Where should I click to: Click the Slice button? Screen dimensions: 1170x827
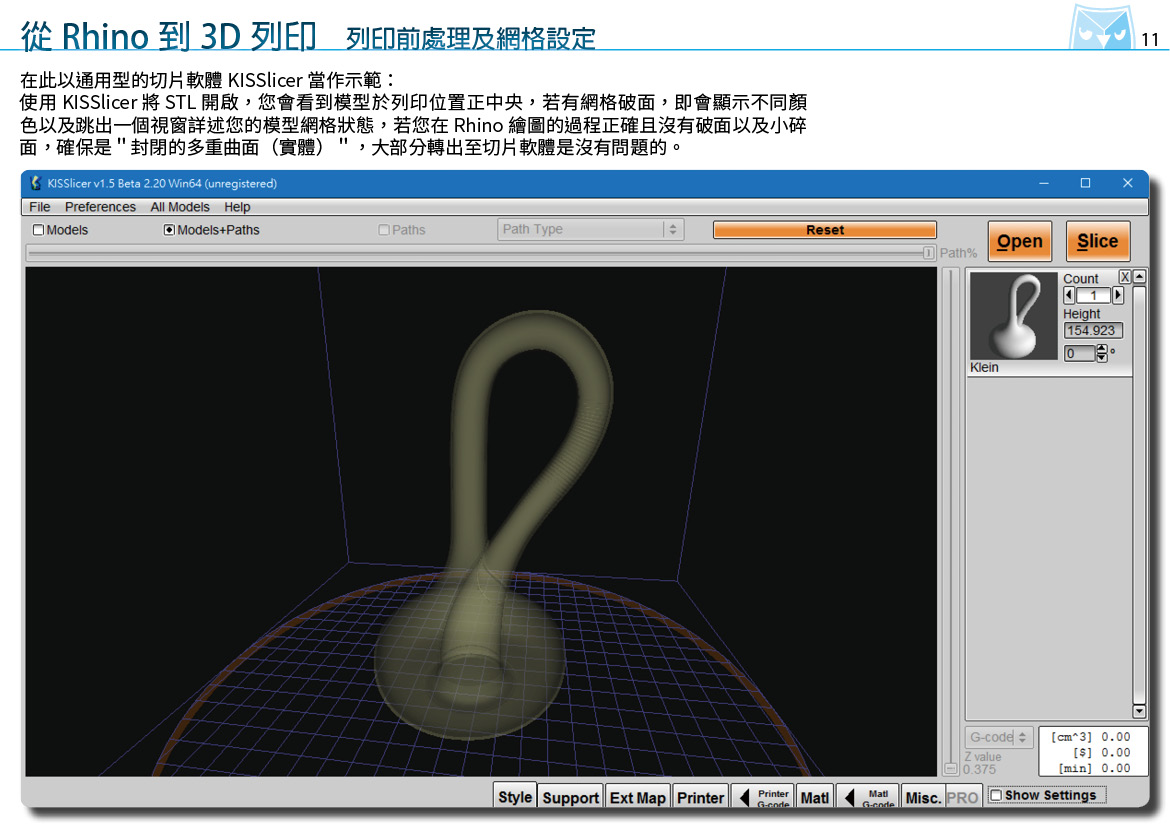pos(1098,241)
